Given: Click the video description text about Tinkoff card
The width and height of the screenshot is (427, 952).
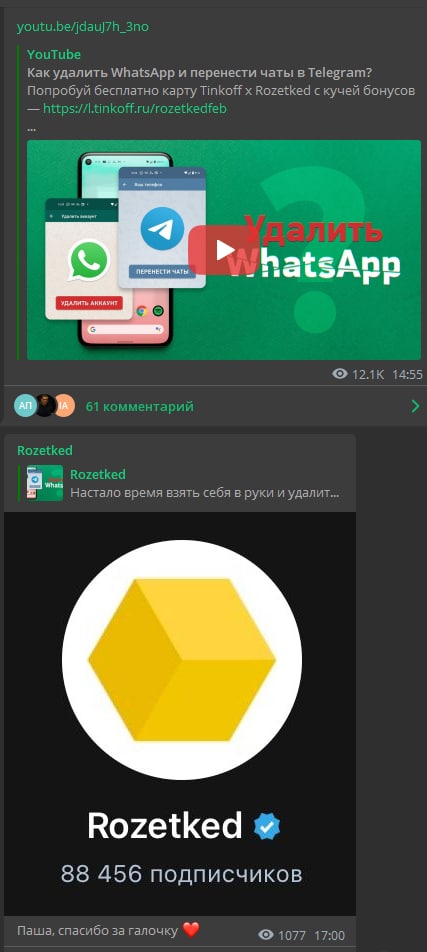Looking at the screenshot, I should [x=221, y=91].
